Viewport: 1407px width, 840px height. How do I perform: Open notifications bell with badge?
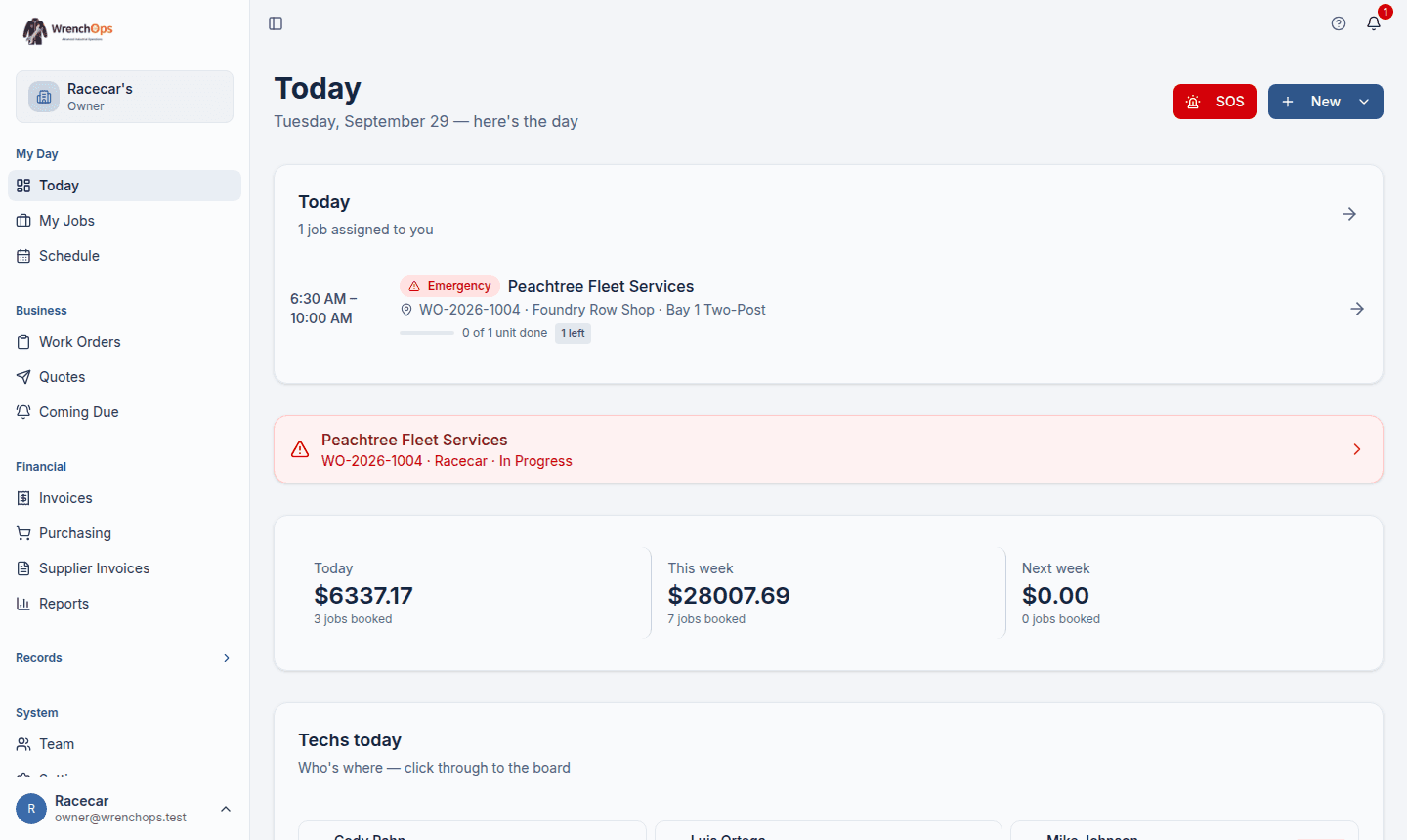pos(1374,23)
